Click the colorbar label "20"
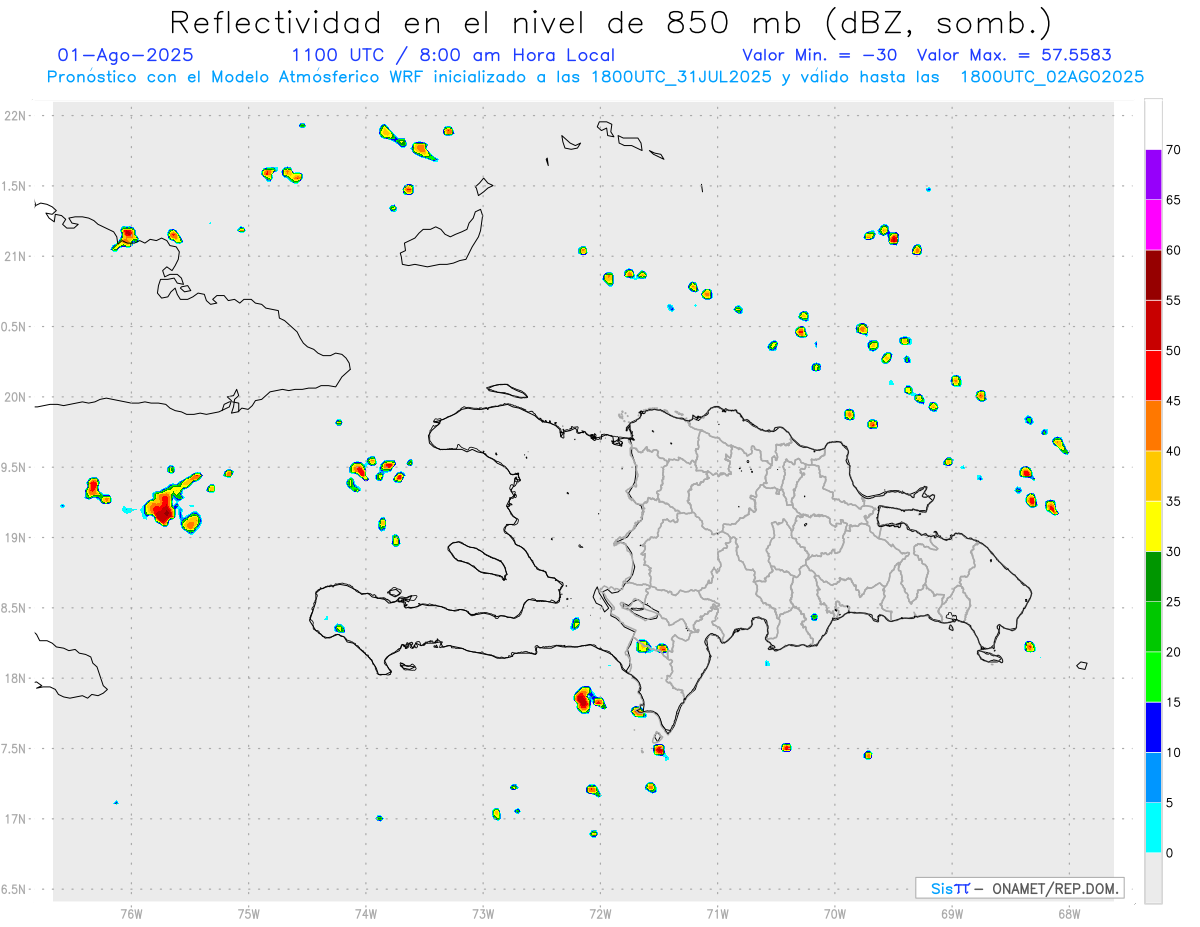 [x=1174, y=652]
